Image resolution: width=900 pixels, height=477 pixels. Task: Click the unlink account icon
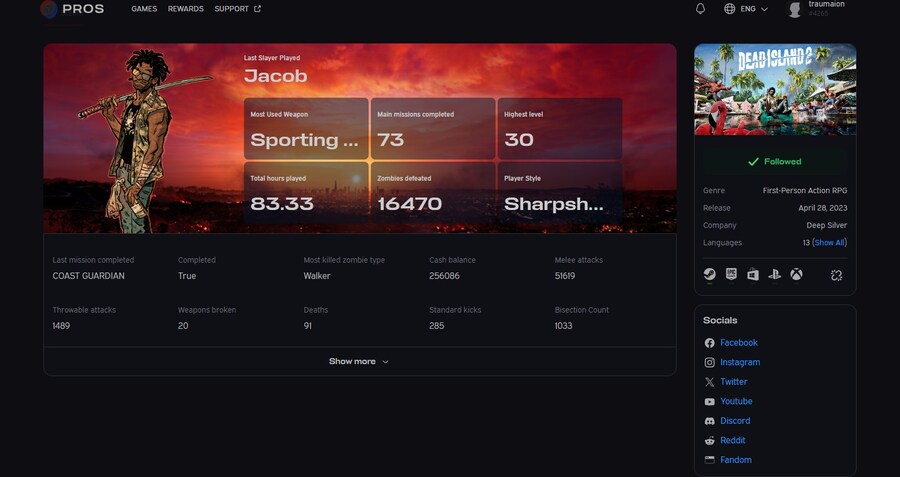(836, 276)
